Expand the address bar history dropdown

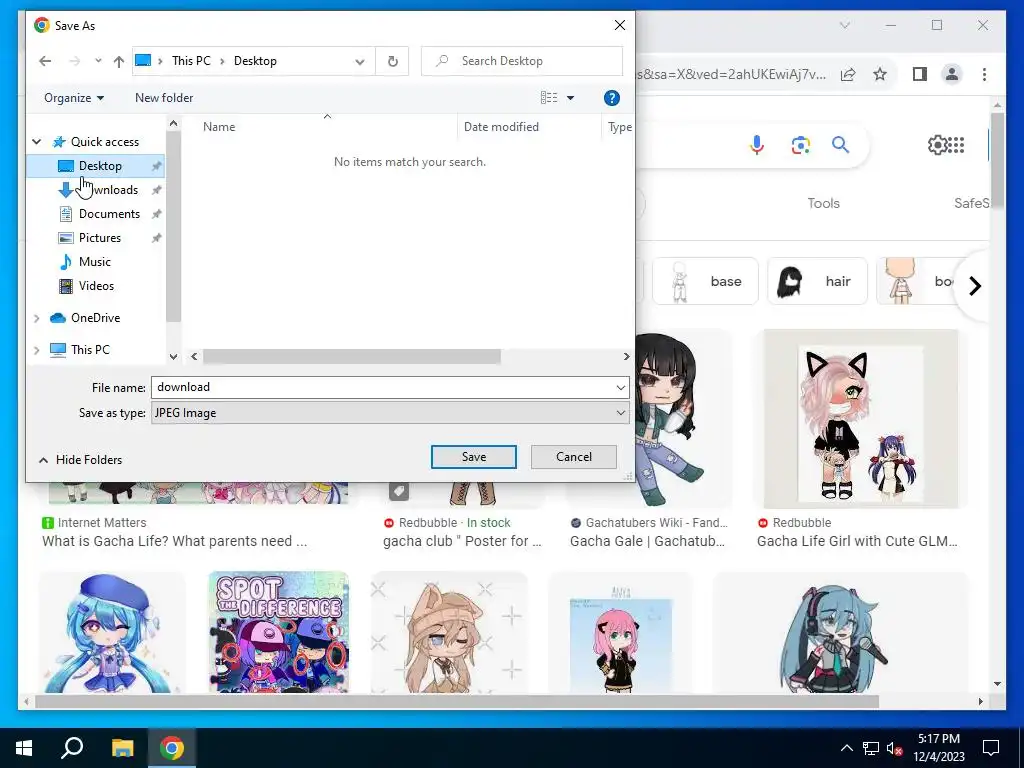click(x=360, y=61)
